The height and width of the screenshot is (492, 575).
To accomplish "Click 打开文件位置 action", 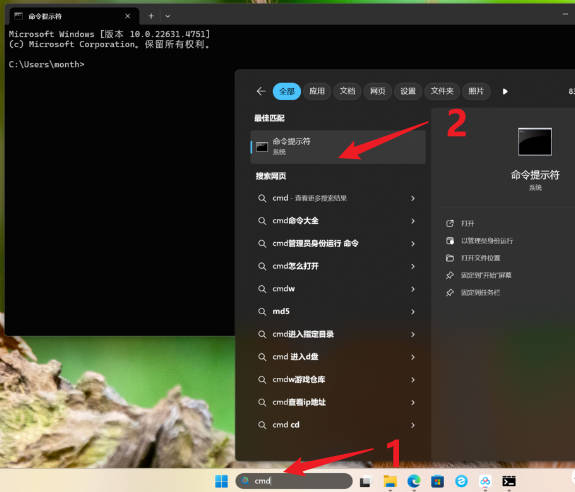I will click(x=473, y=258).
